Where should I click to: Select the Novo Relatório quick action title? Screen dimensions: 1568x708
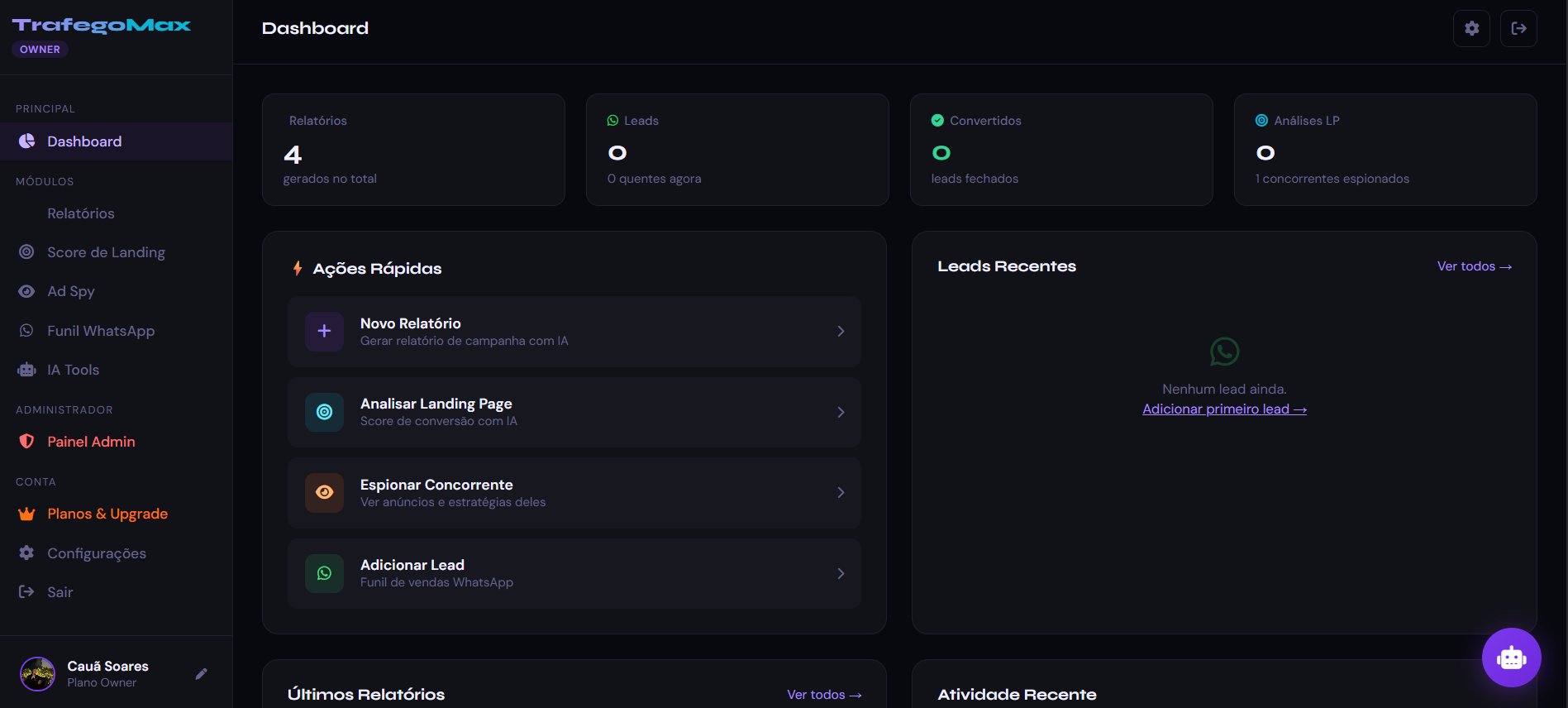point(411,323)
